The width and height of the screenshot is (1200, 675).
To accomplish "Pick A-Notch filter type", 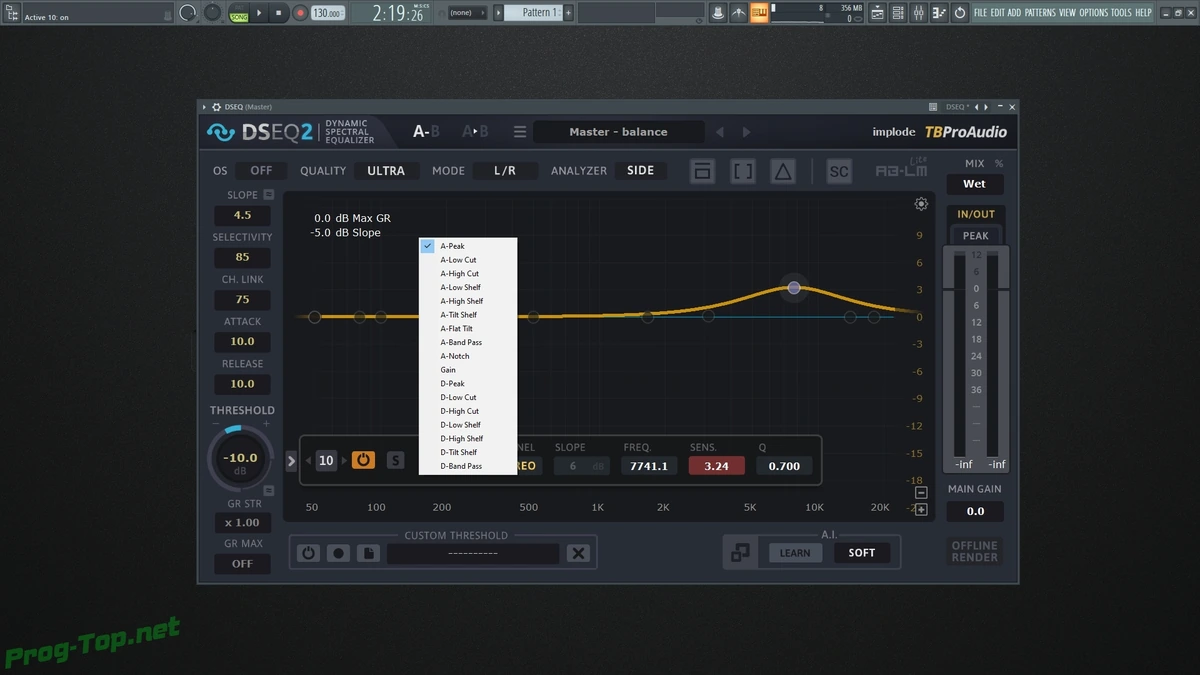I will point(467,356).
